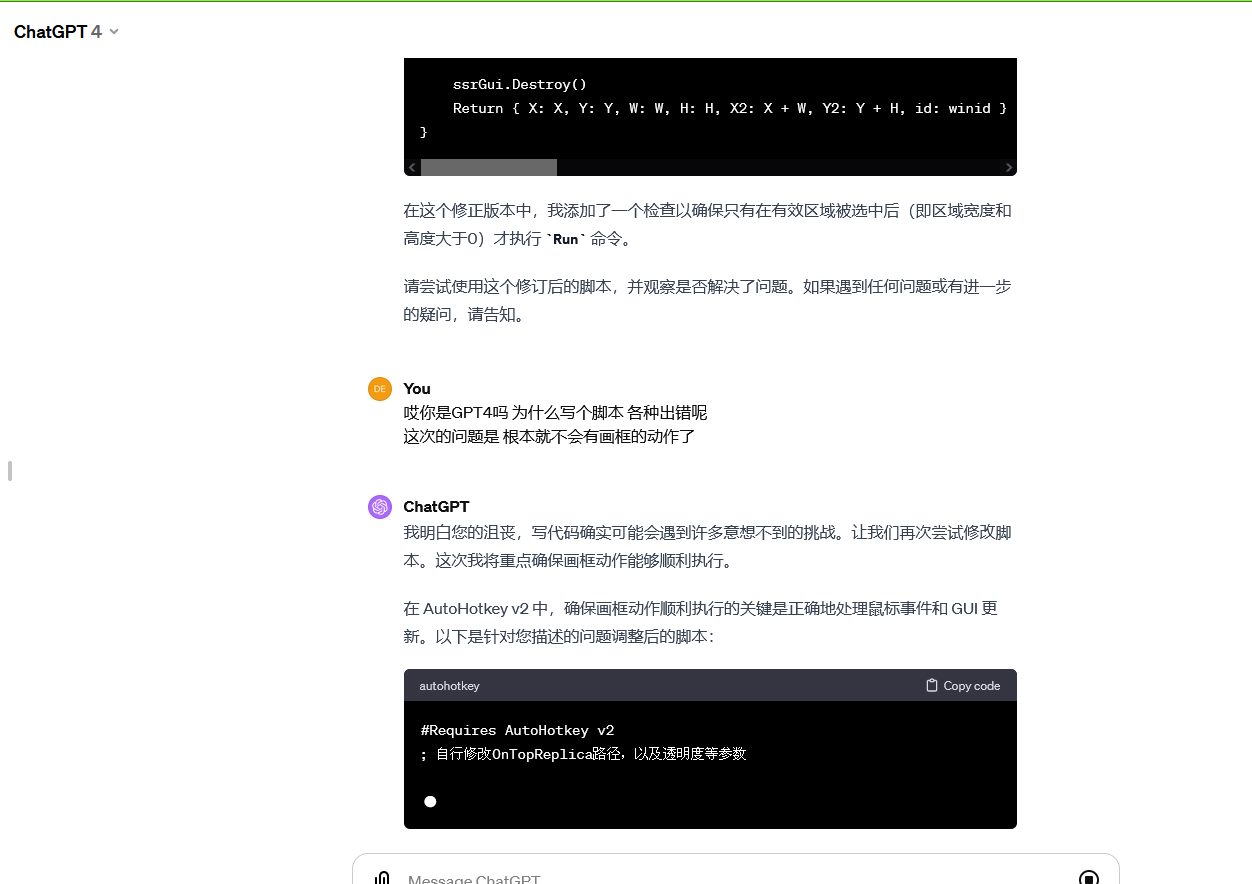Click the white typing cursor dot in code

[x=430, y=801]
